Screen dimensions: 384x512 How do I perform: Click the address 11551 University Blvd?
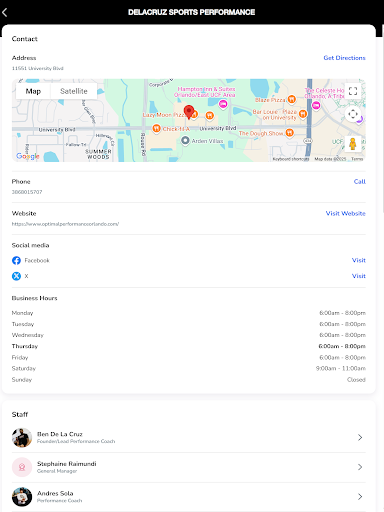coord(38,68)
